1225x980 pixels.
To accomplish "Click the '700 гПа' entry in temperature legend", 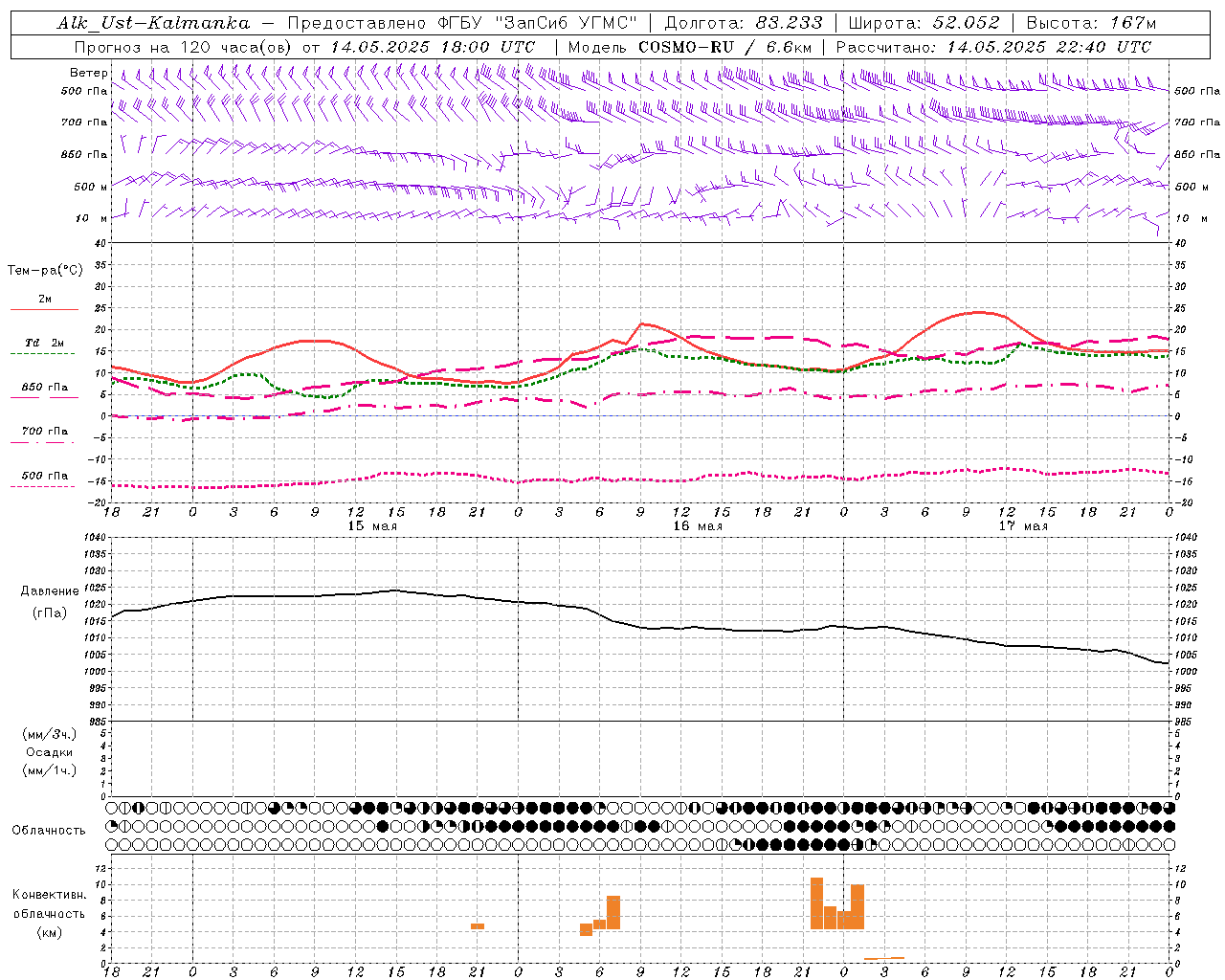I will click(x=45, y=432).
